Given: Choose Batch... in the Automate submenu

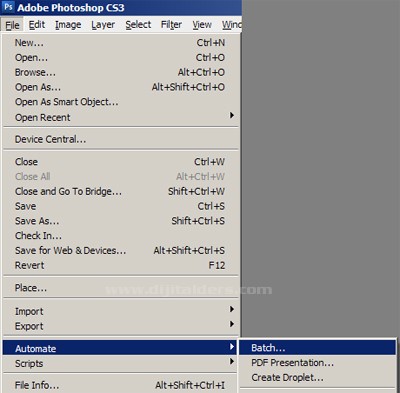Looking at the screenshot, I should [317, 348].
